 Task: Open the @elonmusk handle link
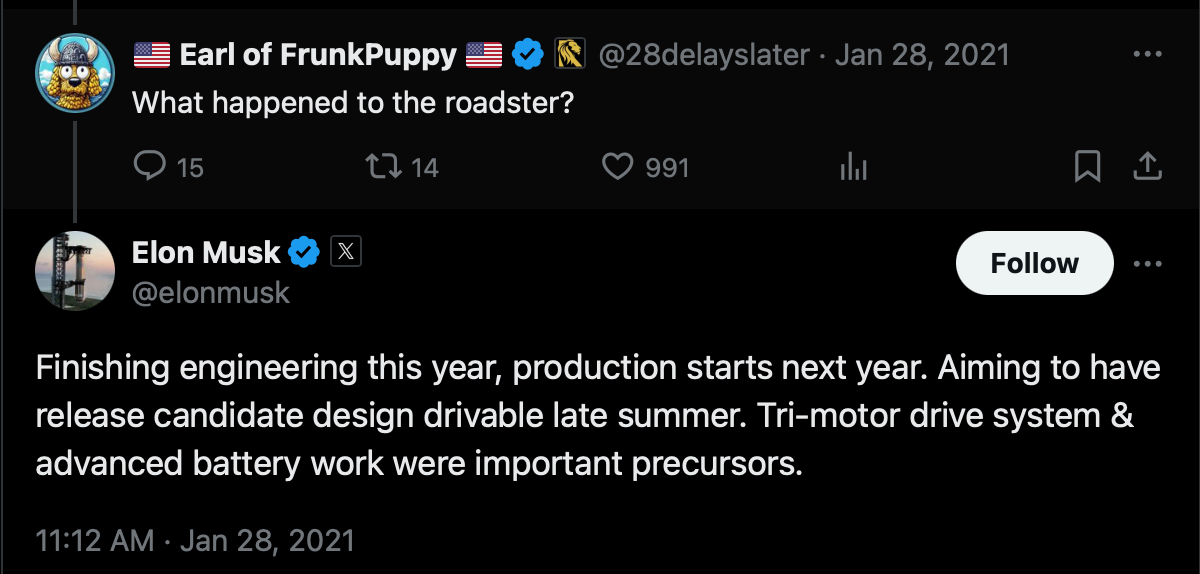(x=211, y=292)
